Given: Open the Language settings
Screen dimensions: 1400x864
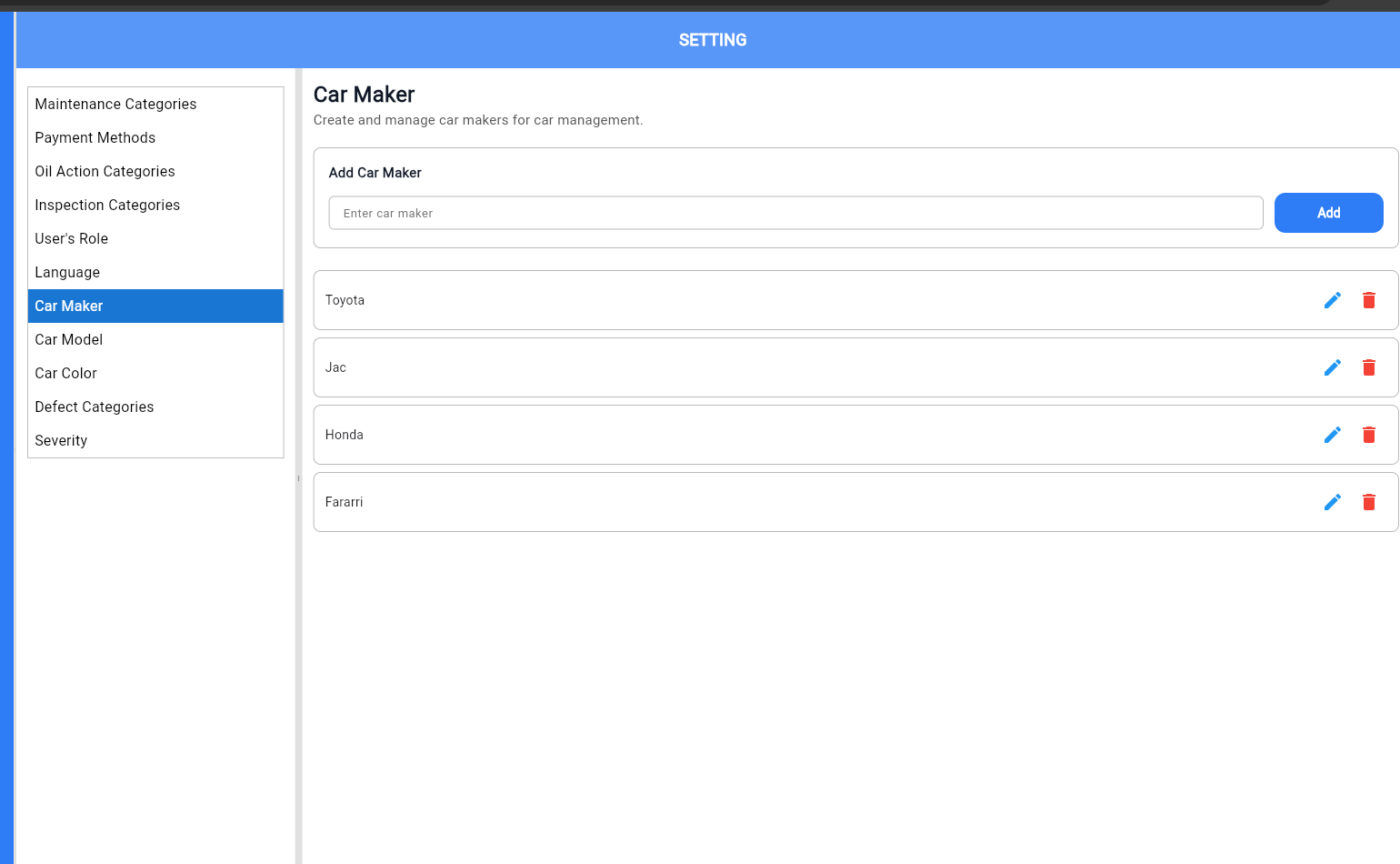Looking at the screenshot, I should [x=67, y=273].
